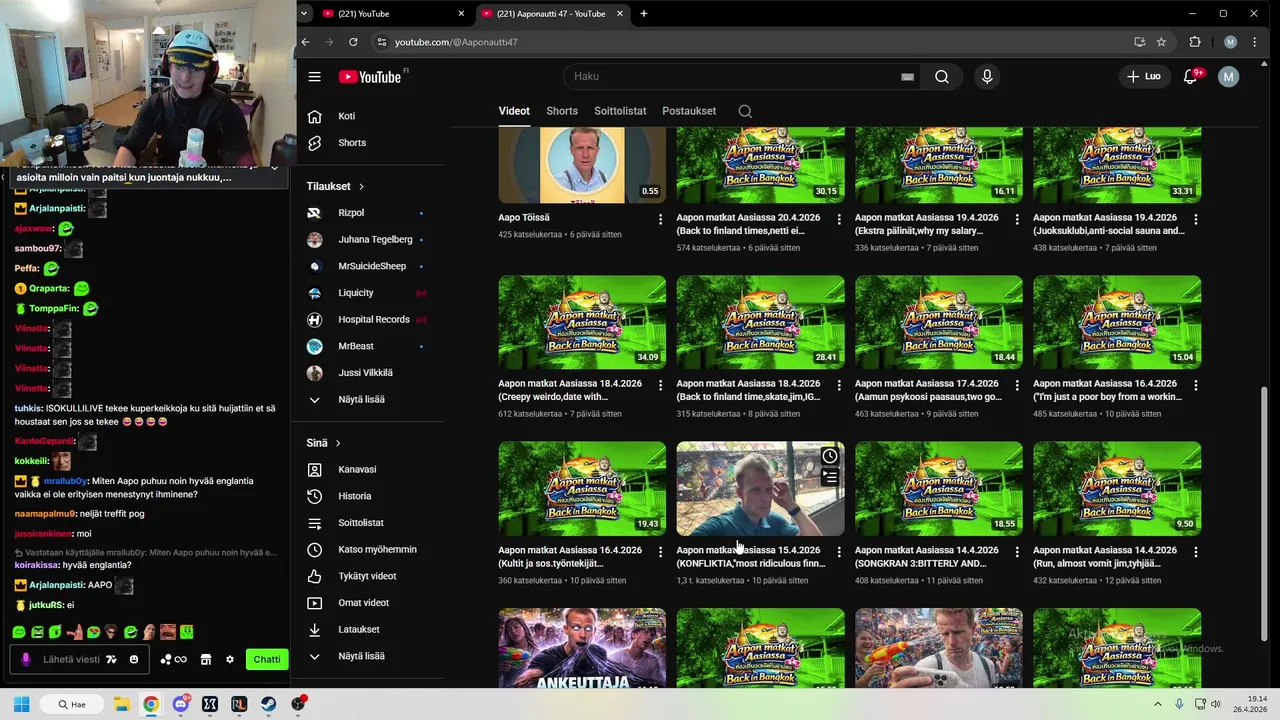
Task: Open the chat shop storefront icon
Action: [206, 660]
